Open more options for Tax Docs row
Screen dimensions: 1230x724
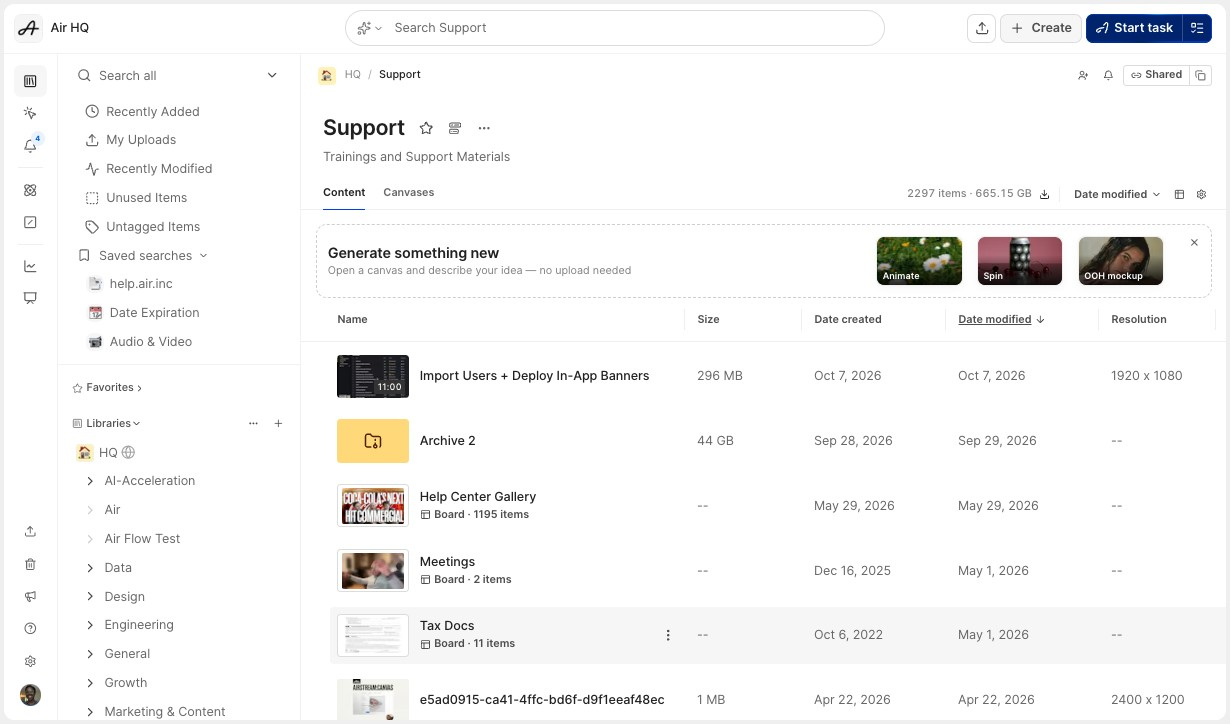(x=668, y=635)
